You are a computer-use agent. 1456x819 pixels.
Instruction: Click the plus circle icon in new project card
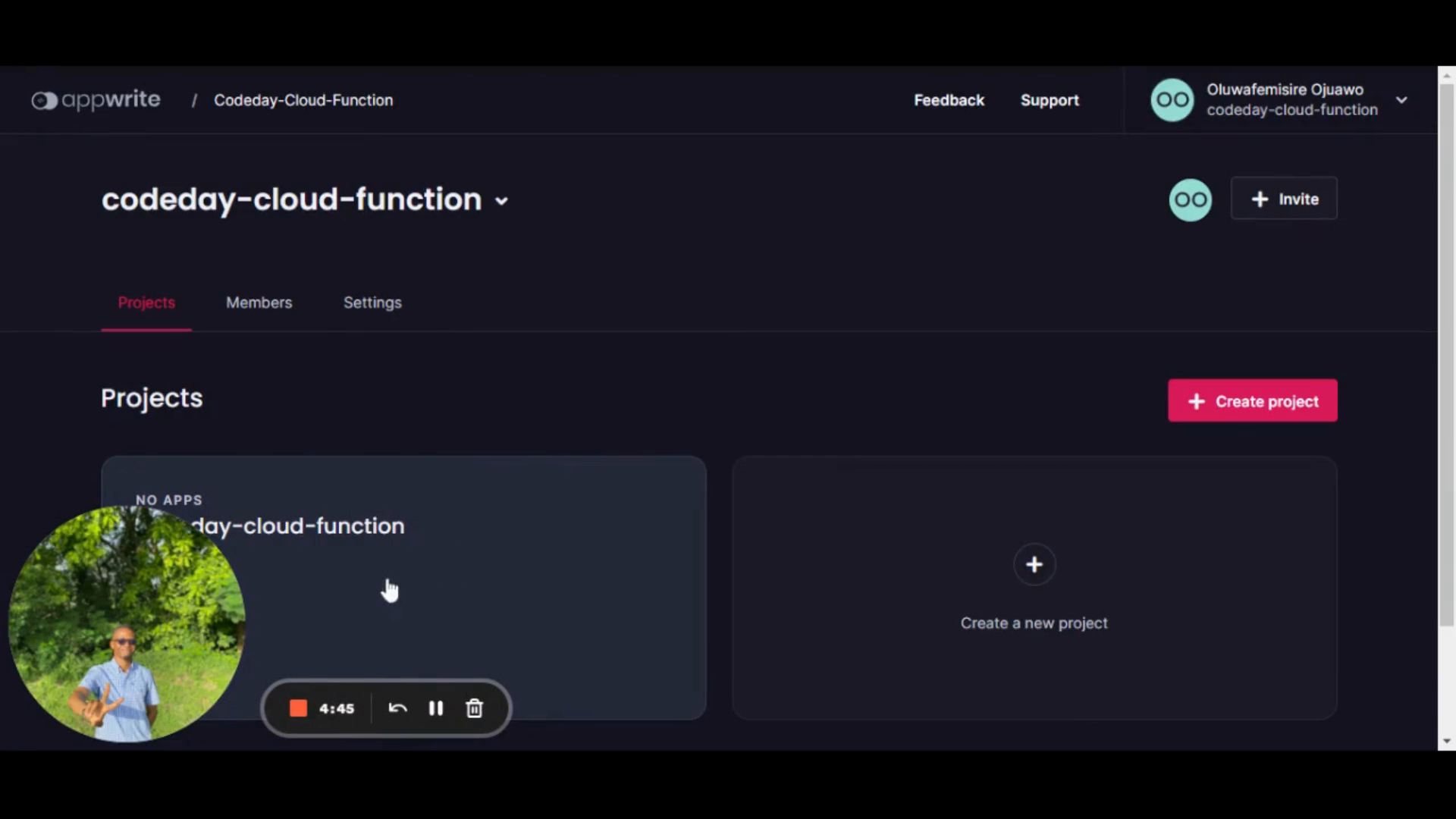(1034, 564)
